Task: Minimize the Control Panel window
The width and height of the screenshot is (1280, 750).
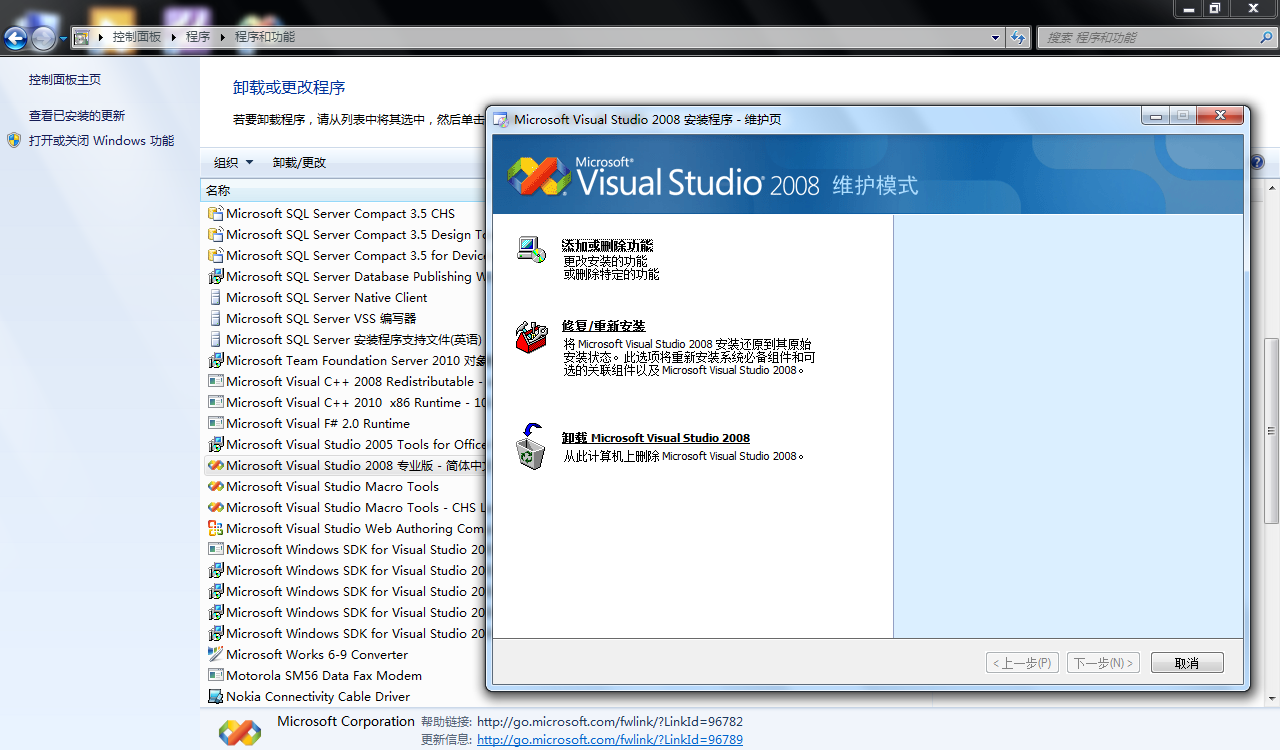Action: [x=1189, y=8]
